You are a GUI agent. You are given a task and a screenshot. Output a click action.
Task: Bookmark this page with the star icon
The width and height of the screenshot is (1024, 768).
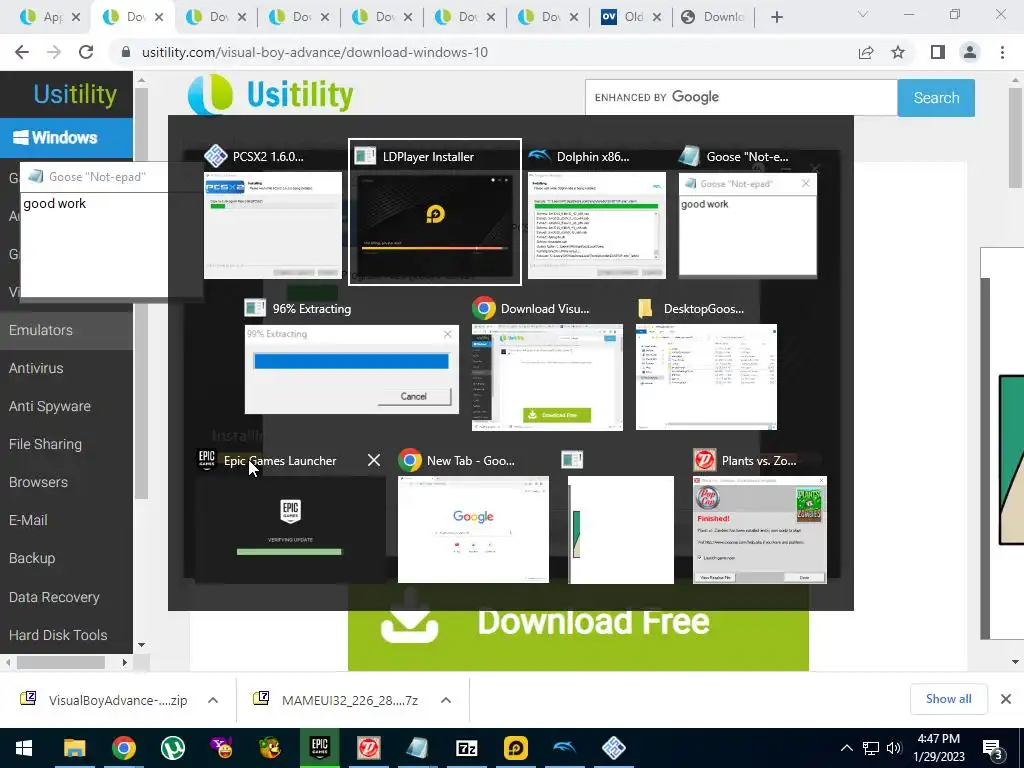[x=898, y=52]
